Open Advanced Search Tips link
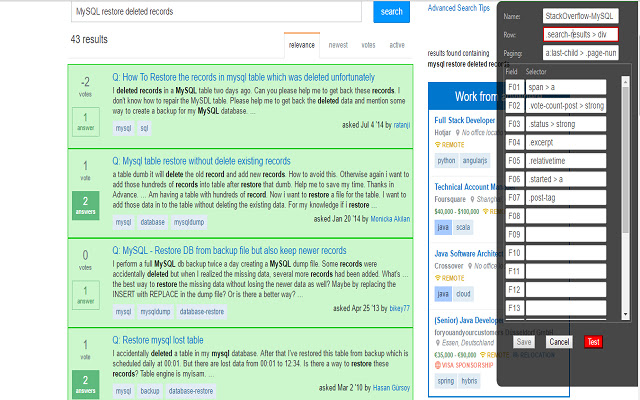This screenshot has width=640, height=400. 458,8
